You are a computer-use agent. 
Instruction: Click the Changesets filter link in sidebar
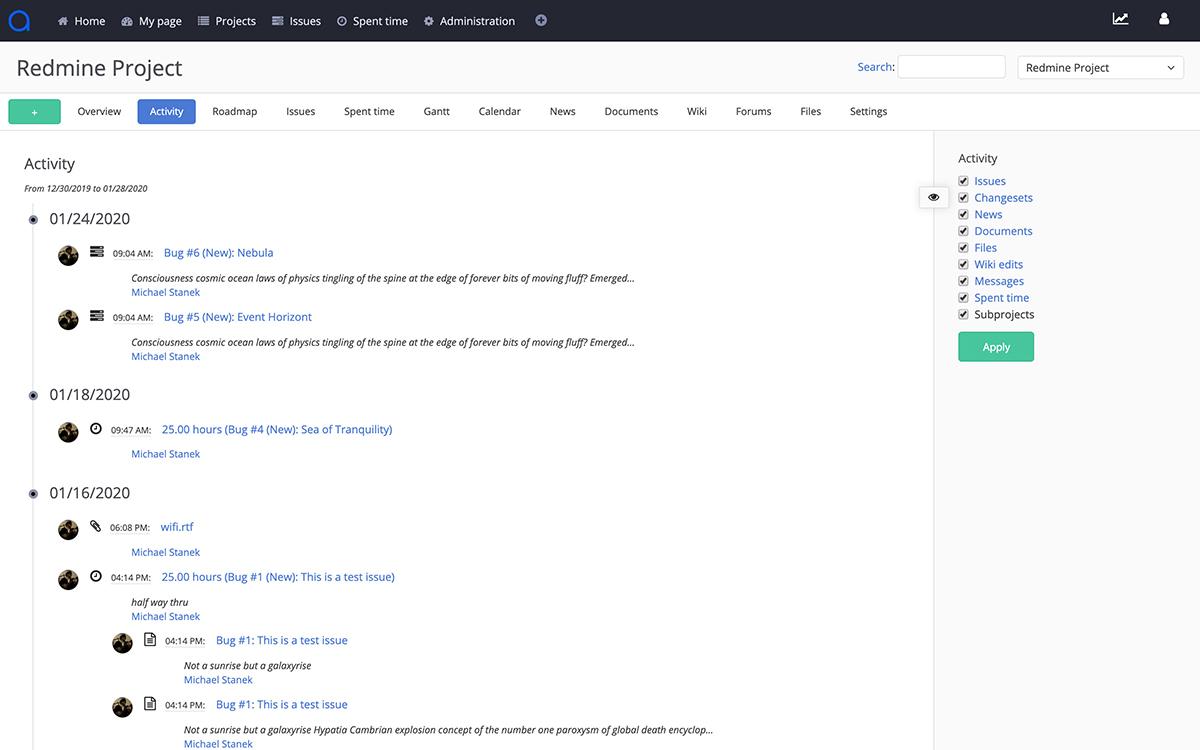point(1004,198)
